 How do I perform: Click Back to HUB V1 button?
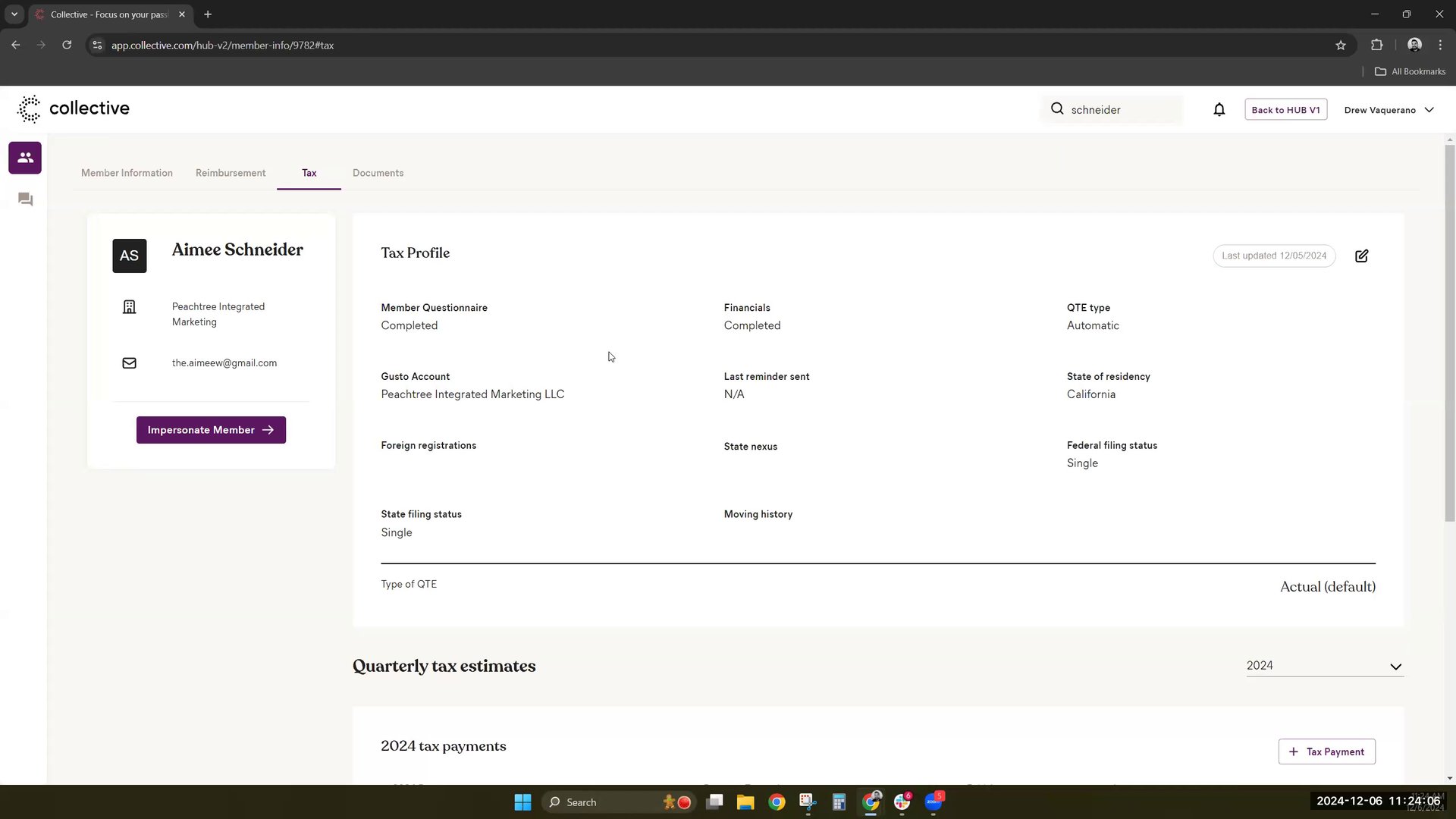(x=1285, y=110)
